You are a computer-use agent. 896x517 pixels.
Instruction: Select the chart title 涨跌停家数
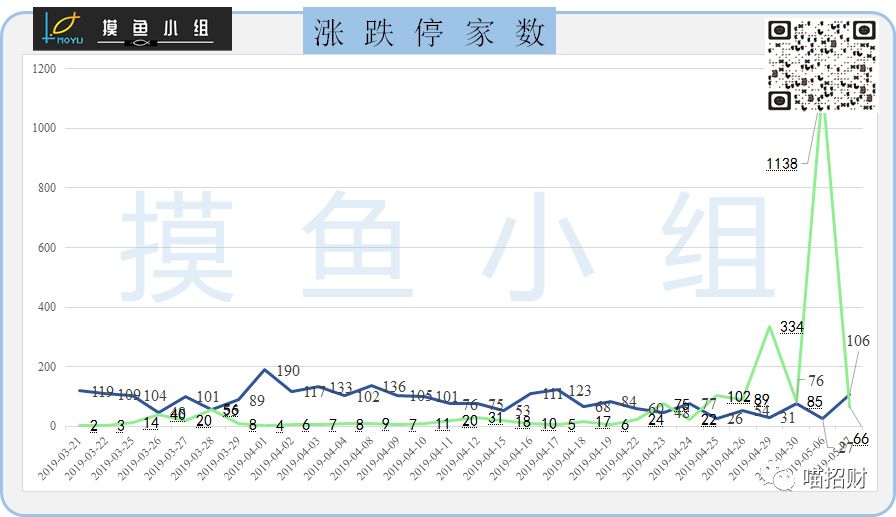[429, 32]
